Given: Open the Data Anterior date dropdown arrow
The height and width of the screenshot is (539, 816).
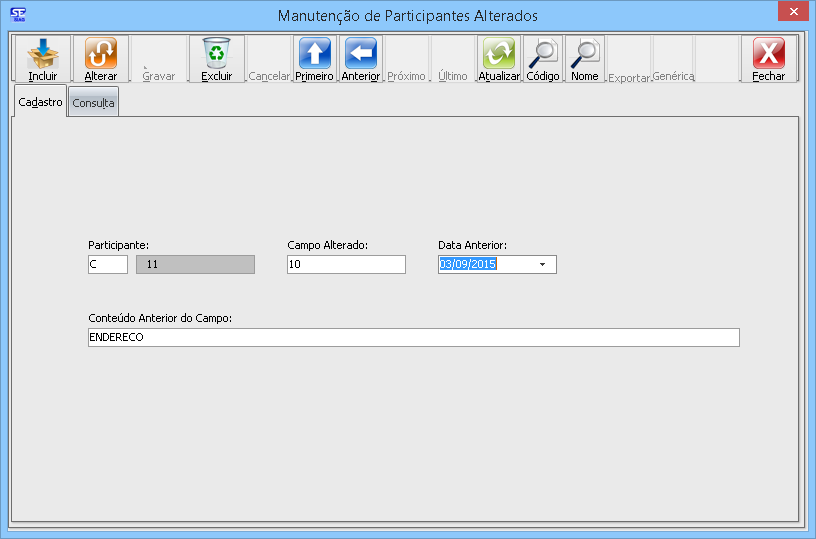Looking at the screenshot, I should click(542, 265).
